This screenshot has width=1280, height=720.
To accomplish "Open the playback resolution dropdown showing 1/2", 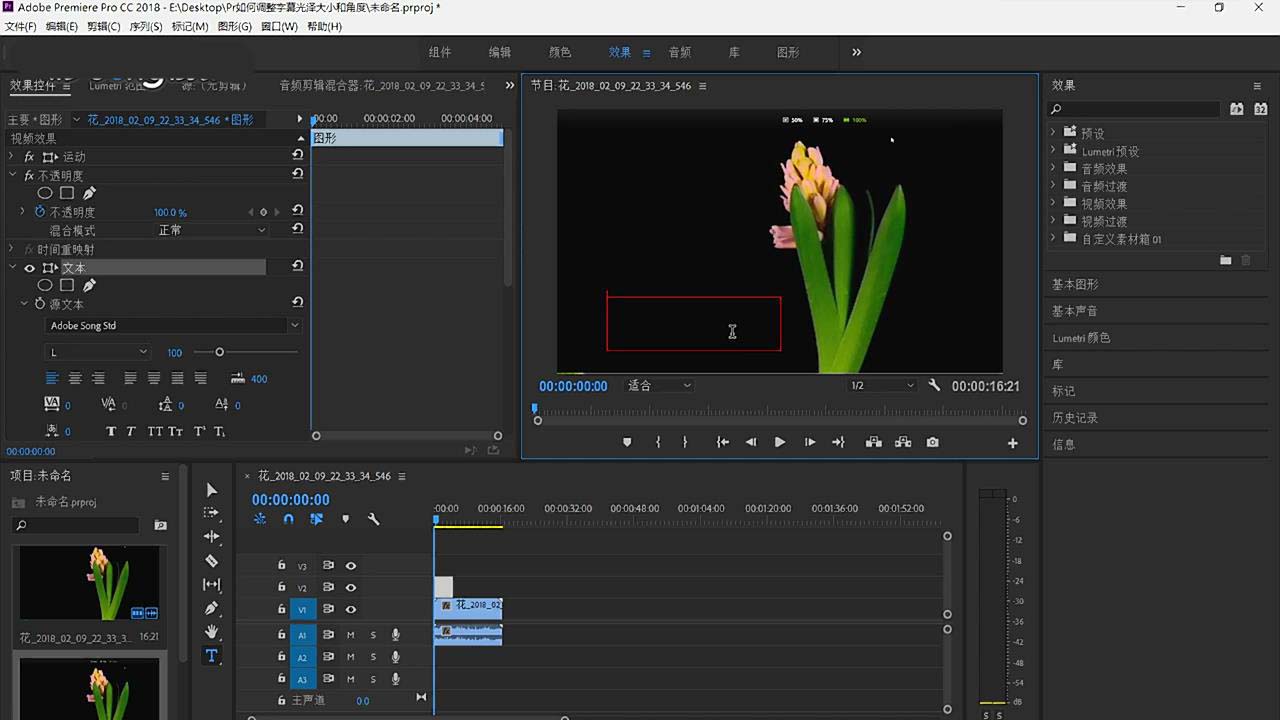I will (x=880, y=385).
